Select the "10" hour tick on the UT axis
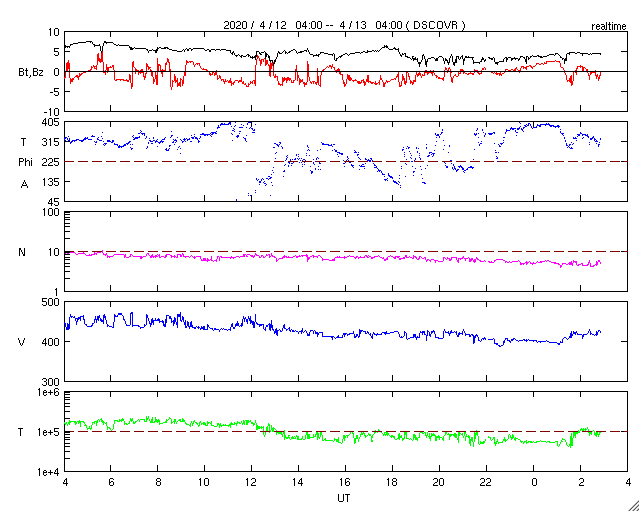The image size is (640, 512). point(204,483)
